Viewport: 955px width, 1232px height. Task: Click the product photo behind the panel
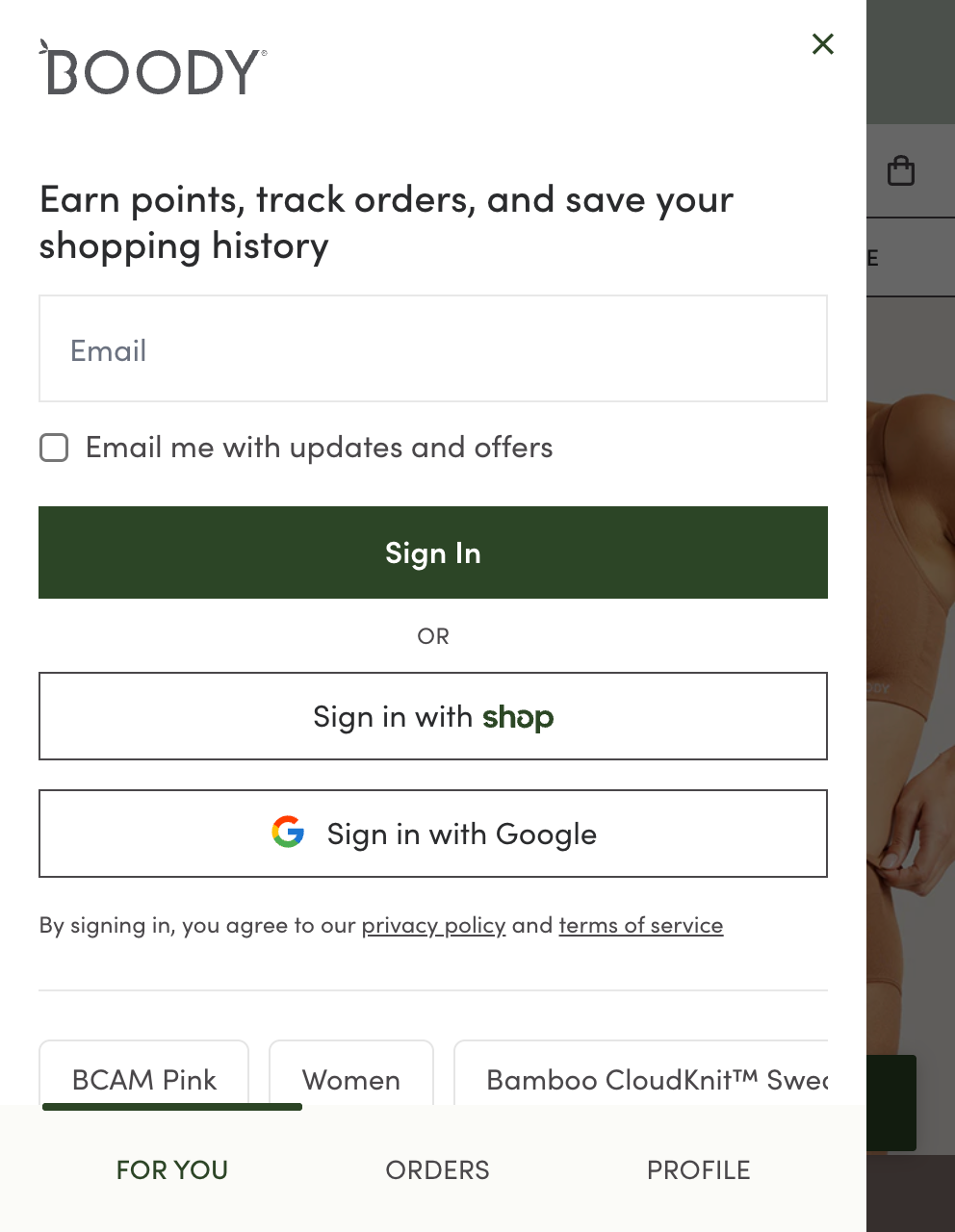coord(911,674)
